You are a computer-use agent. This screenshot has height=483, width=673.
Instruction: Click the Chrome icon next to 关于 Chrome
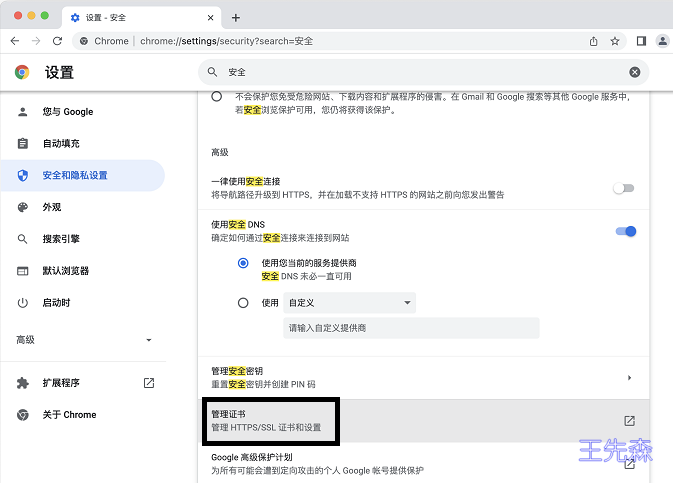pos(22,415)
